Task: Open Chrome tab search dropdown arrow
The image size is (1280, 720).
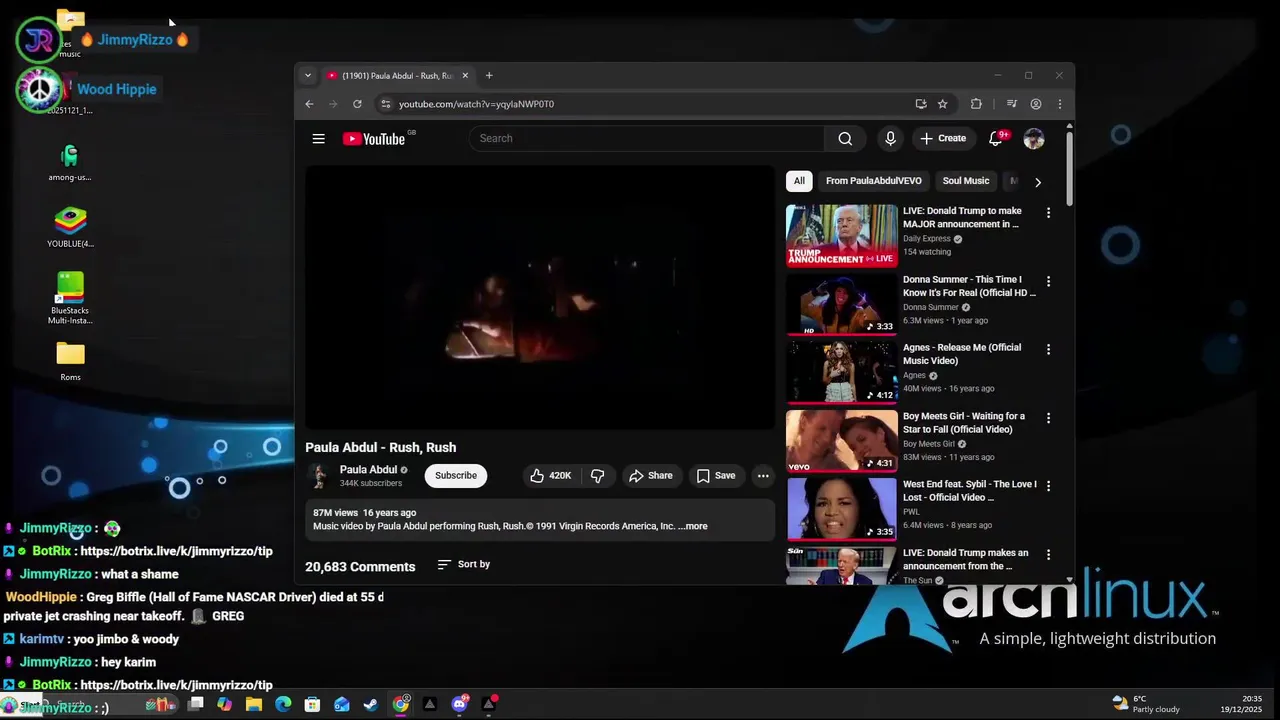Action: pos(308,75)
